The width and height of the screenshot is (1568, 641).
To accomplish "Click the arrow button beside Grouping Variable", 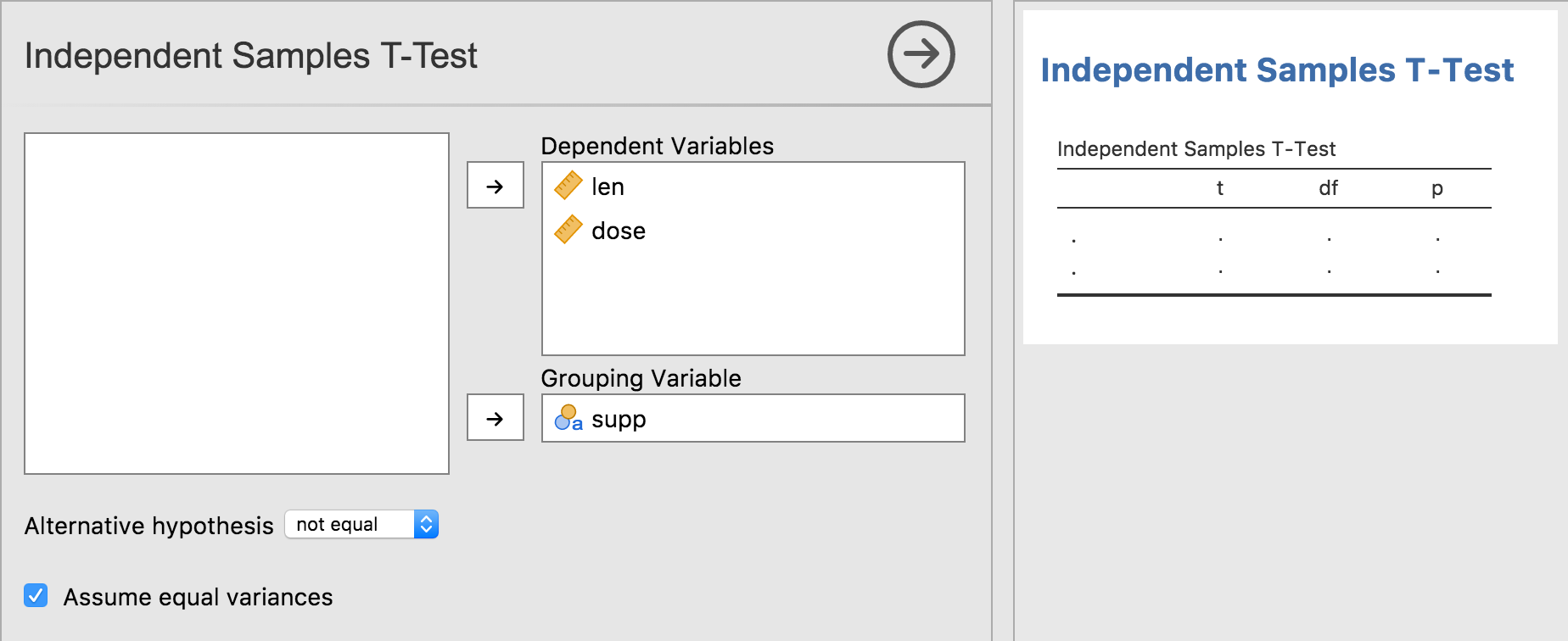I will tap(495, 418).
